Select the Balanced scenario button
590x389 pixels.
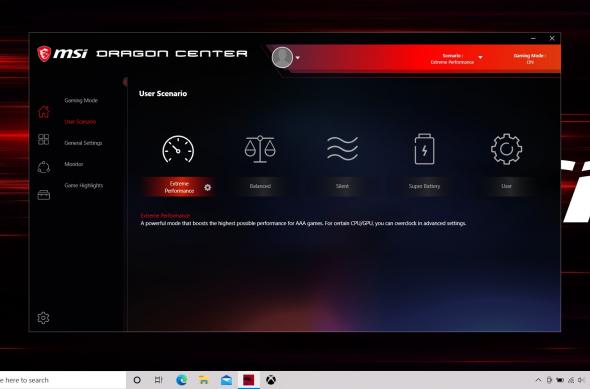[x=260, y=186]
